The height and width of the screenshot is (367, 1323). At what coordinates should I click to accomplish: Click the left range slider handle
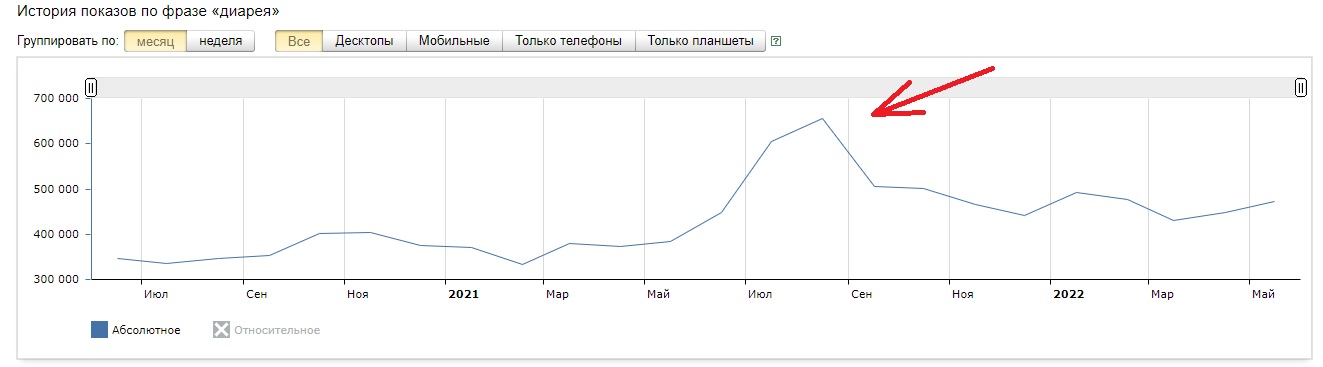click(91, 88)
